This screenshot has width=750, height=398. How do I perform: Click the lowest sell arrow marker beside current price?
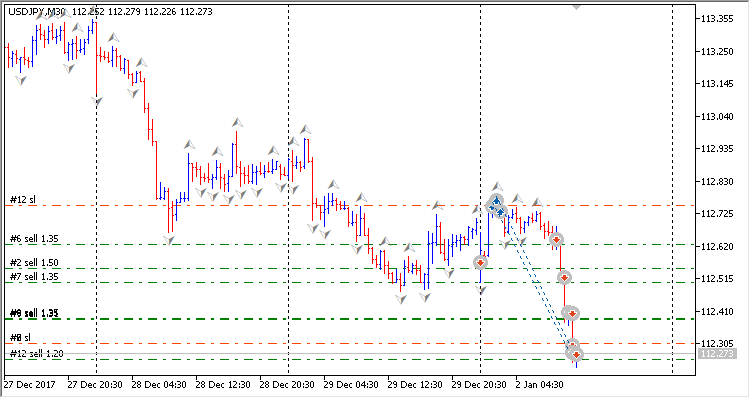point(577,354)
